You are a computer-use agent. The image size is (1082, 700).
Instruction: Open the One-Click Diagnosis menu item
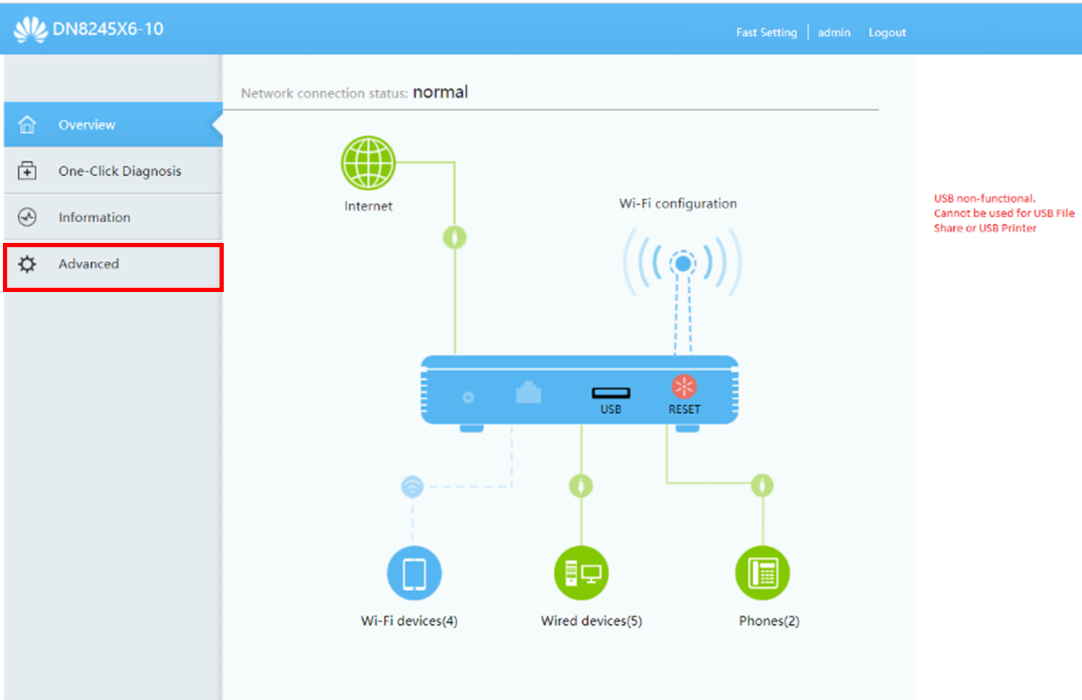pos(120,171)
